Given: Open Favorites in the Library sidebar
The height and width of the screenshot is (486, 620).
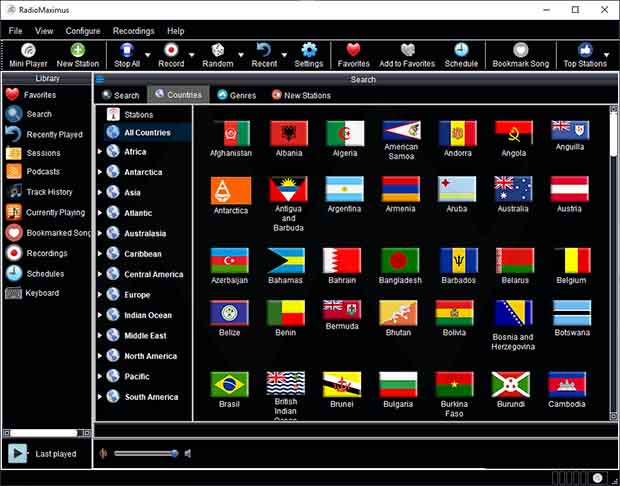Looking at the screenshot, I should coord(31,95).
